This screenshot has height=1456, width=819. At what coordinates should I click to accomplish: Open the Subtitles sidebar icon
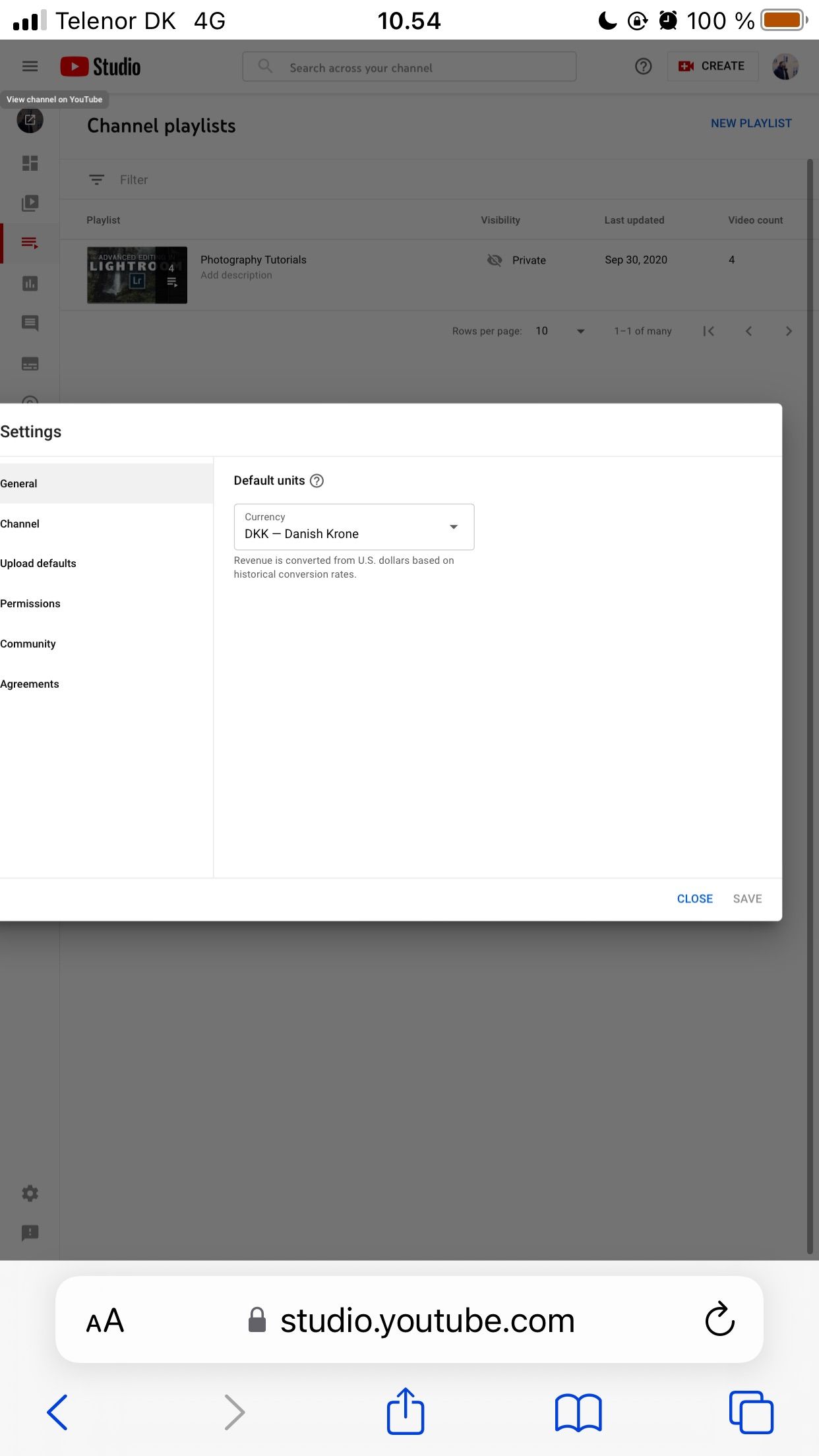[x=30, y=363]
